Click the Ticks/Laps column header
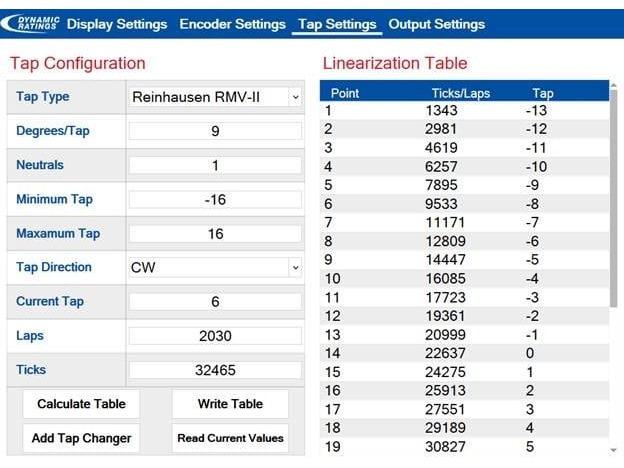Viewport: 624px width, 468px height. point(460,93)
